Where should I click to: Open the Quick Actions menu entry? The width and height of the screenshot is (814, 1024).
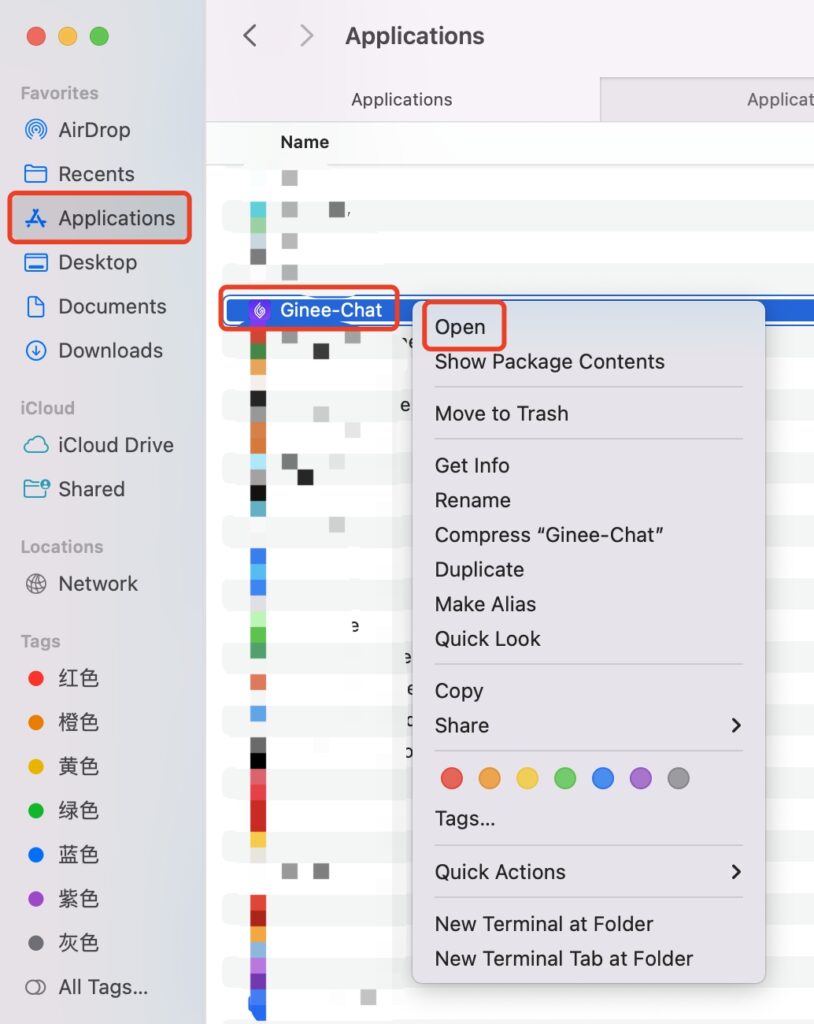(500, 872)
